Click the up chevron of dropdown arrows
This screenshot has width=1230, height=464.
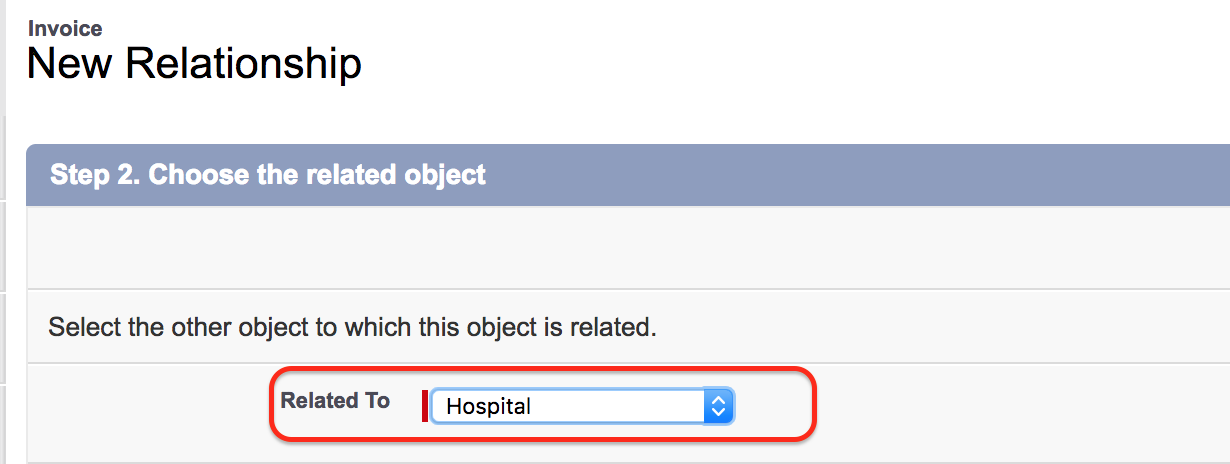click(x=719, y=399)
